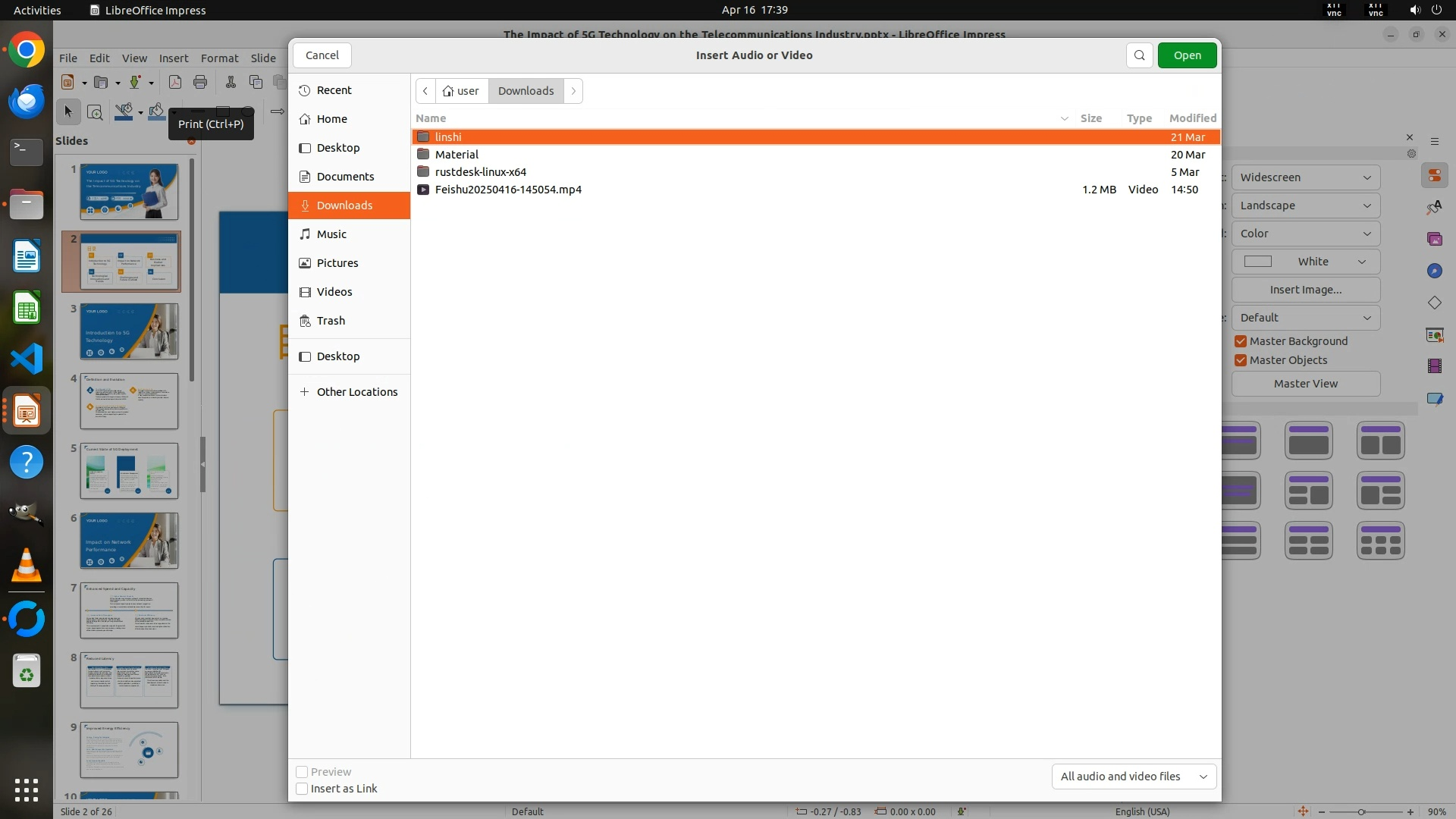Enable the Insert as Link checkbox
Image resolution: width=1456 pixels, height=819 pixels.
pos(302,789)
